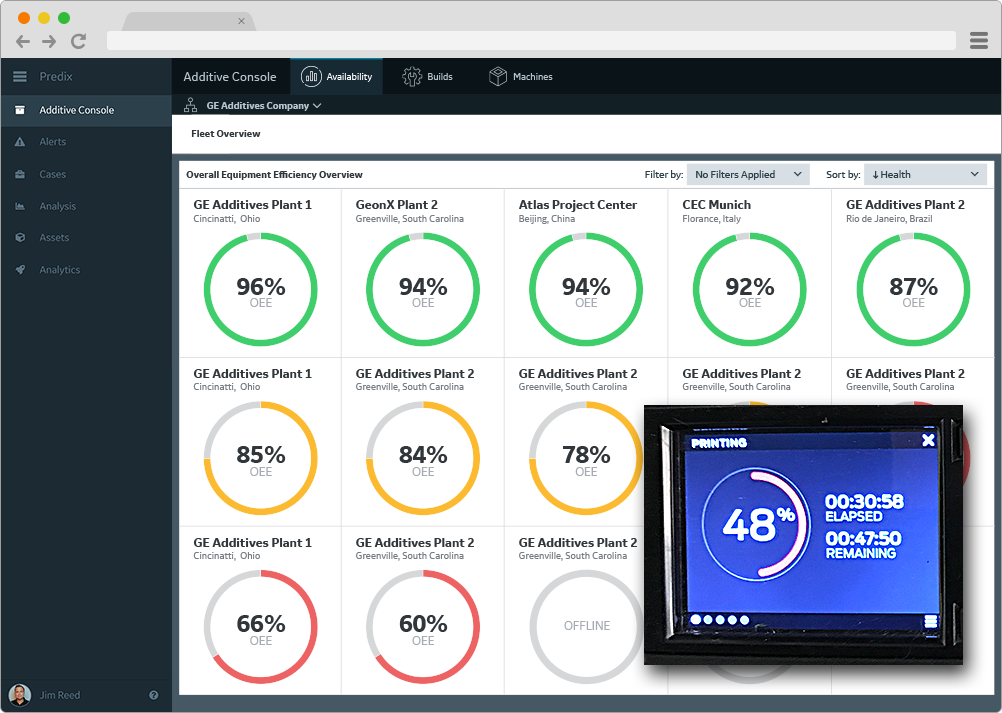Image resolution: width=1002 pixels, height=713 pixels.
Task: Open the browser hamburger menu
Action: (x=978, y=40)
